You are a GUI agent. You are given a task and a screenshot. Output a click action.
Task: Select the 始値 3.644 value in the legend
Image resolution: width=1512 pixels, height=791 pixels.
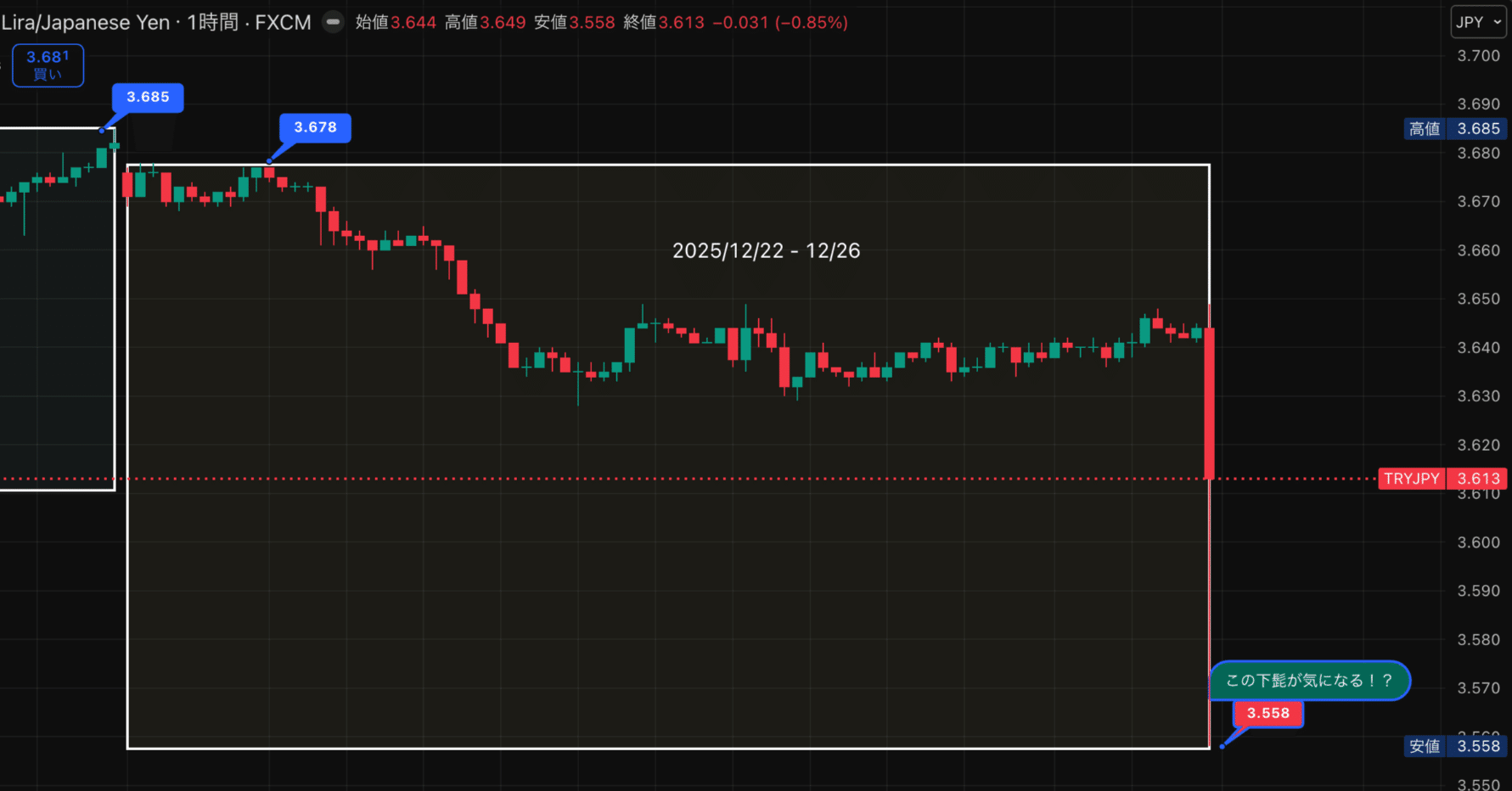(x=396, y=22)
